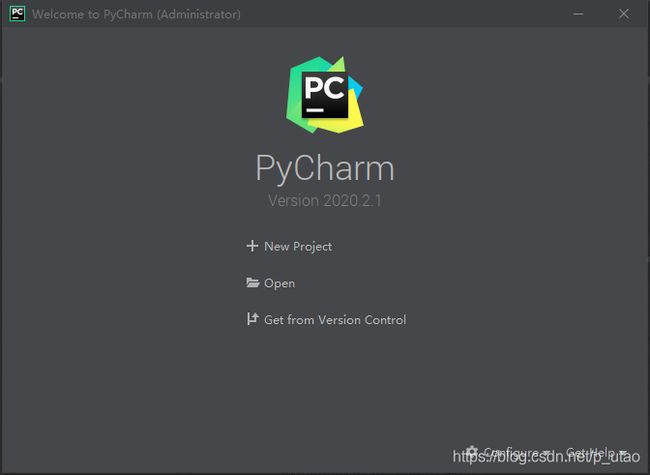Open the Configure menu label
Viewport: 650px width, 475px height.
[511, 452]
